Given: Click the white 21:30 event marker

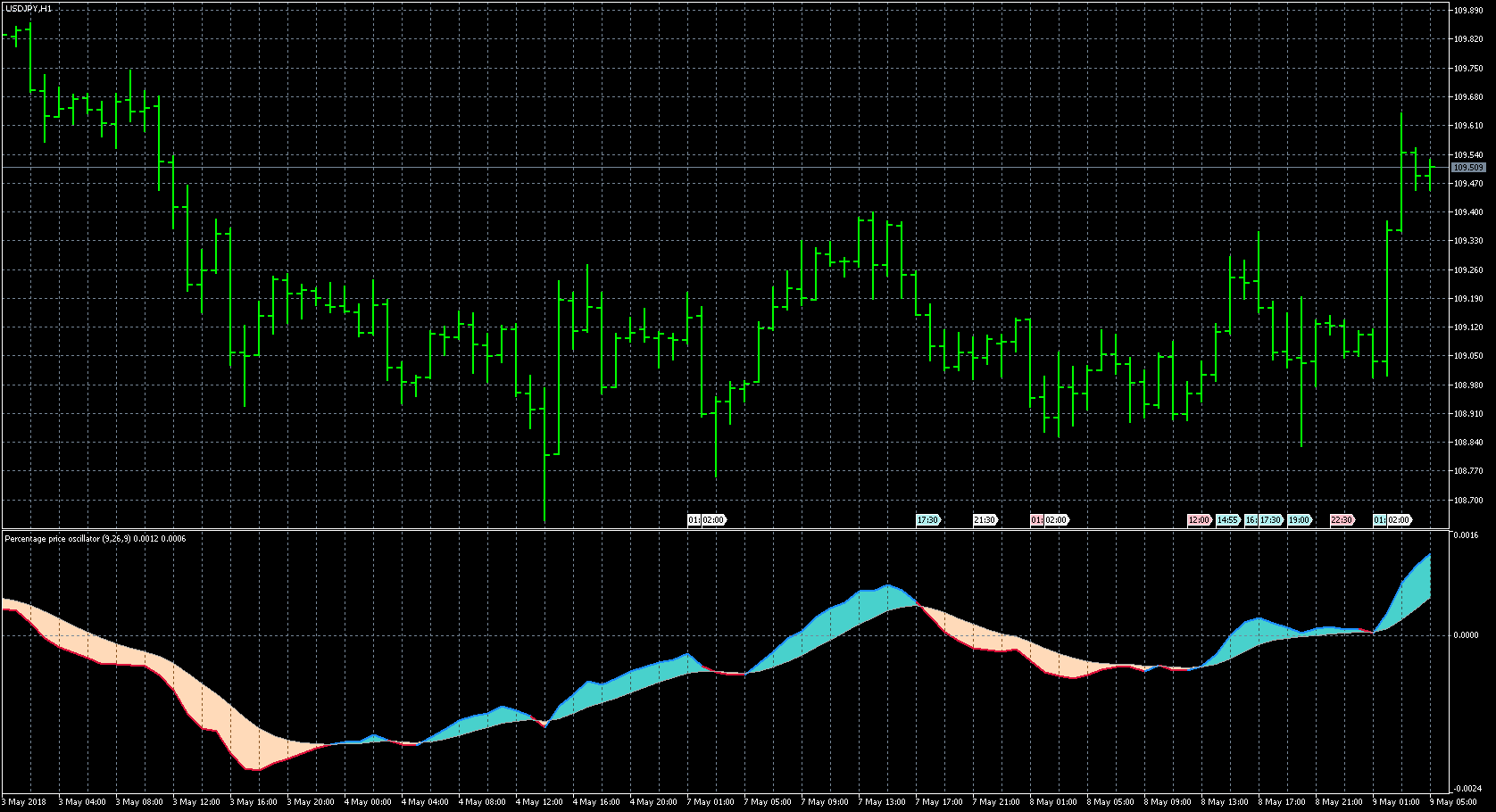Looking at the screenshot, I should [x=984, y=520].
